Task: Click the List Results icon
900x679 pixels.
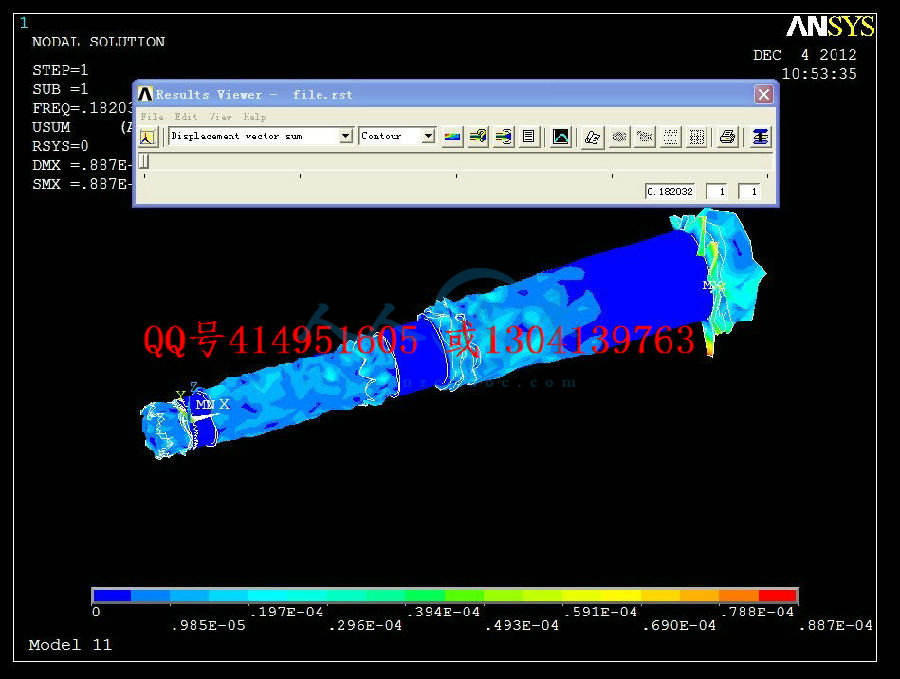Action: coord(529,137)
